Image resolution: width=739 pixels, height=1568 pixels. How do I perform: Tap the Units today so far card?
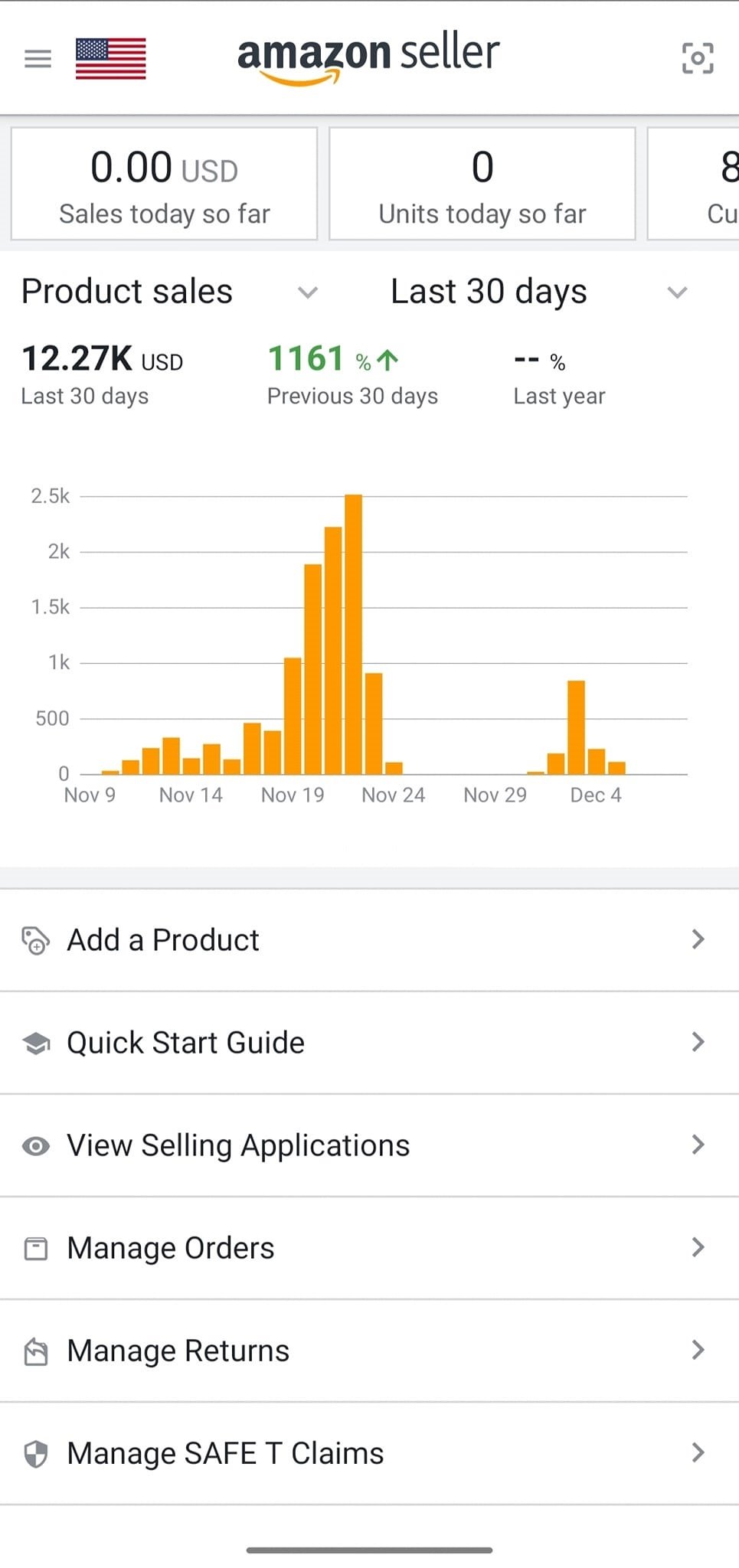(x=482, y=185)
